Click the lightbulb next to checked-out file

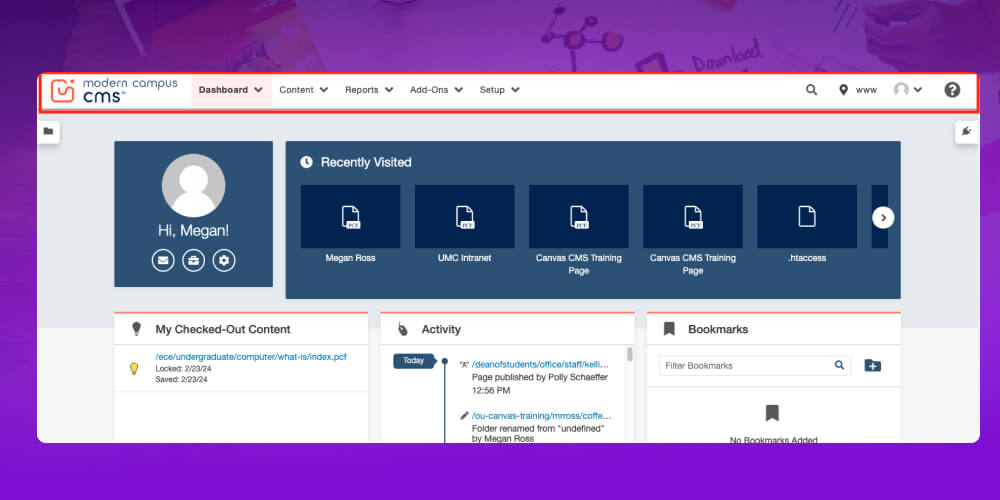pos(134,368)
